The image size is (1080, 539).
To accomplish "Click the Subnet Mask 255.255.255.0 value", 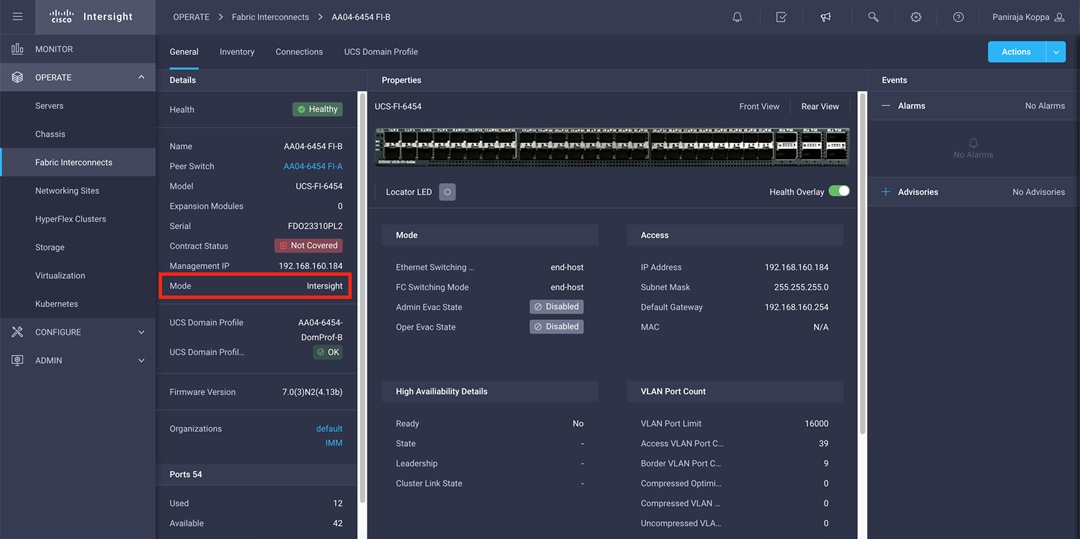I will (801, 287).
